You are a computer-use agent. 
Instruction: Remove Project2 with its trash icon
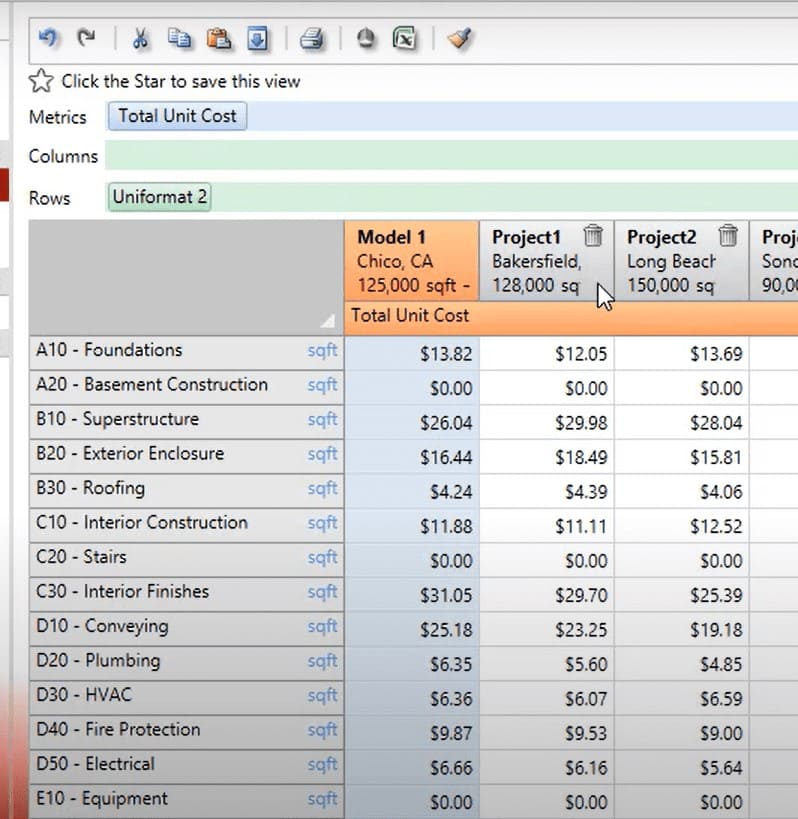pos(728,236)
